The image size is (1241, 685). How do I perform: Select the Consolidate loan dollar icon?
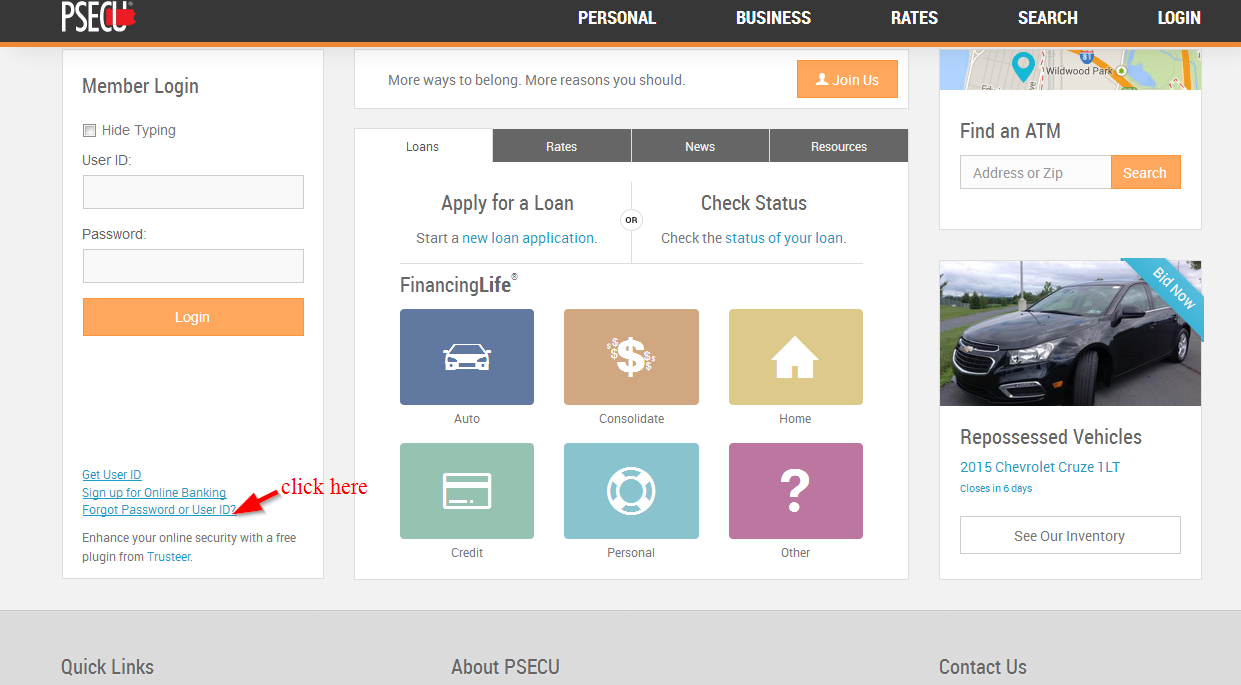tap(631, 357)
